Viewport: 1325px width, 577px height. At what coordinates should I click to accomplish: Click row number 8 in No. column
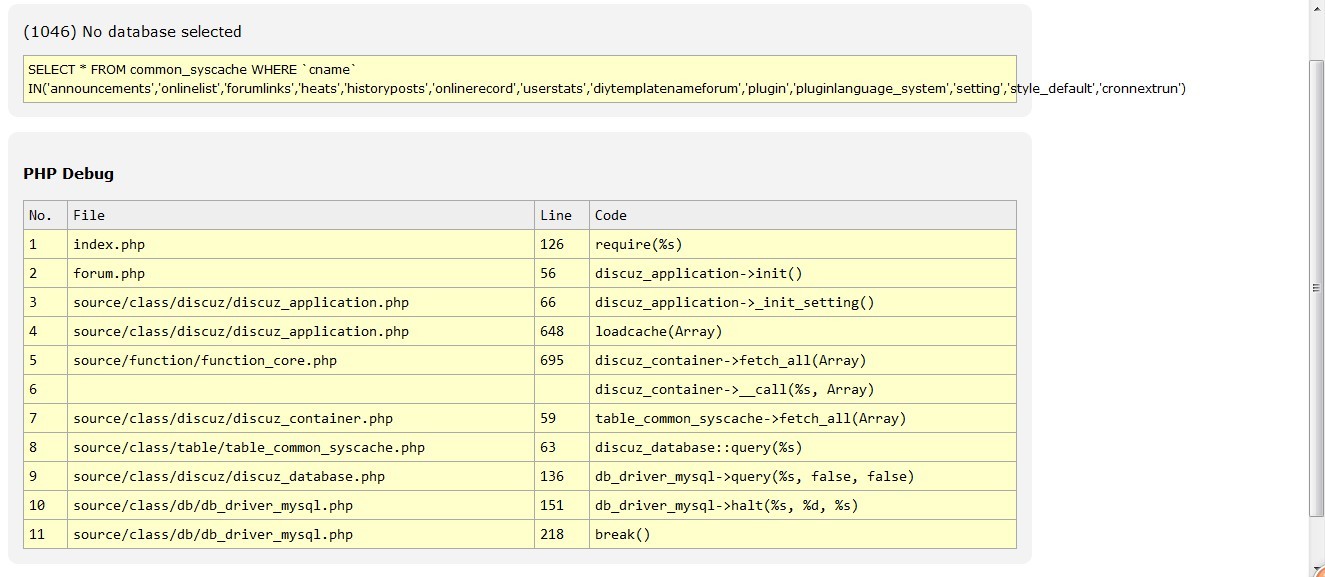coord(45,447)
